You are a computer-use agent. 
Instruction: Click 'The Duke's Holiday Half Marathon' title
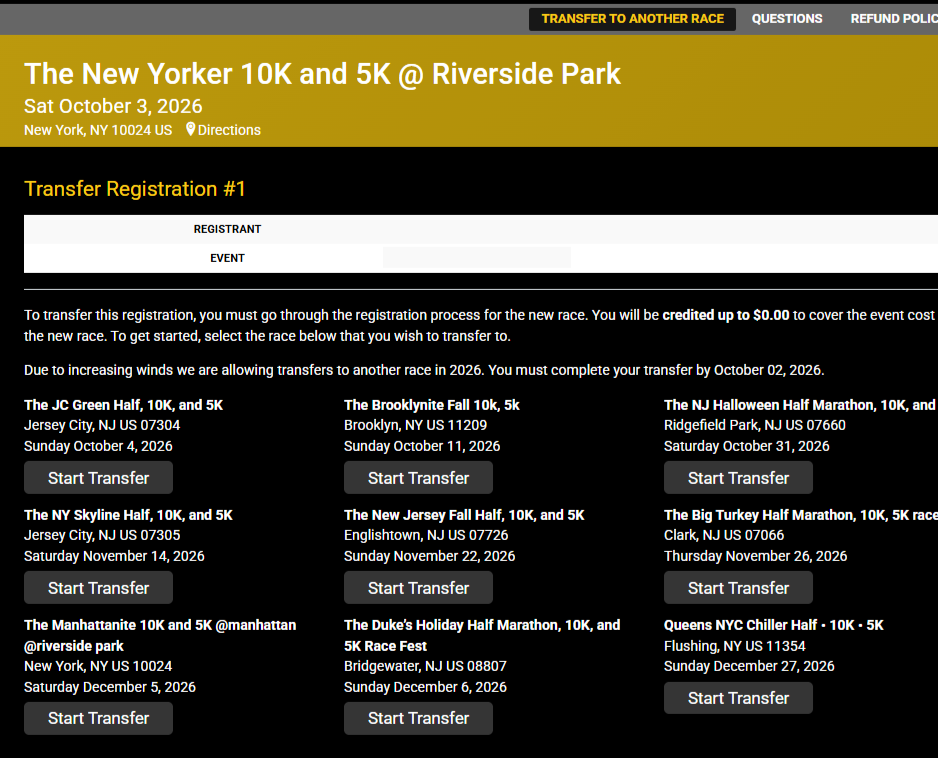tap(482, 635)
